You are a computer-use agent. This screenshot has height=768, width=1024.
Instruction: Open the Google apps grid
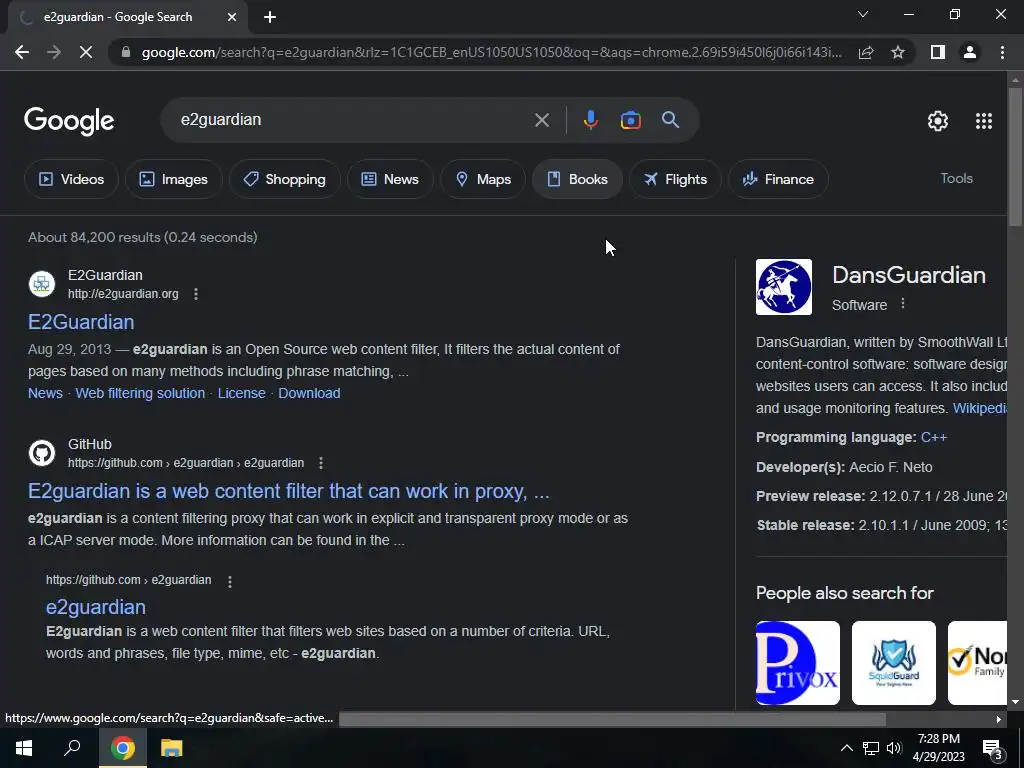(984, 121)
